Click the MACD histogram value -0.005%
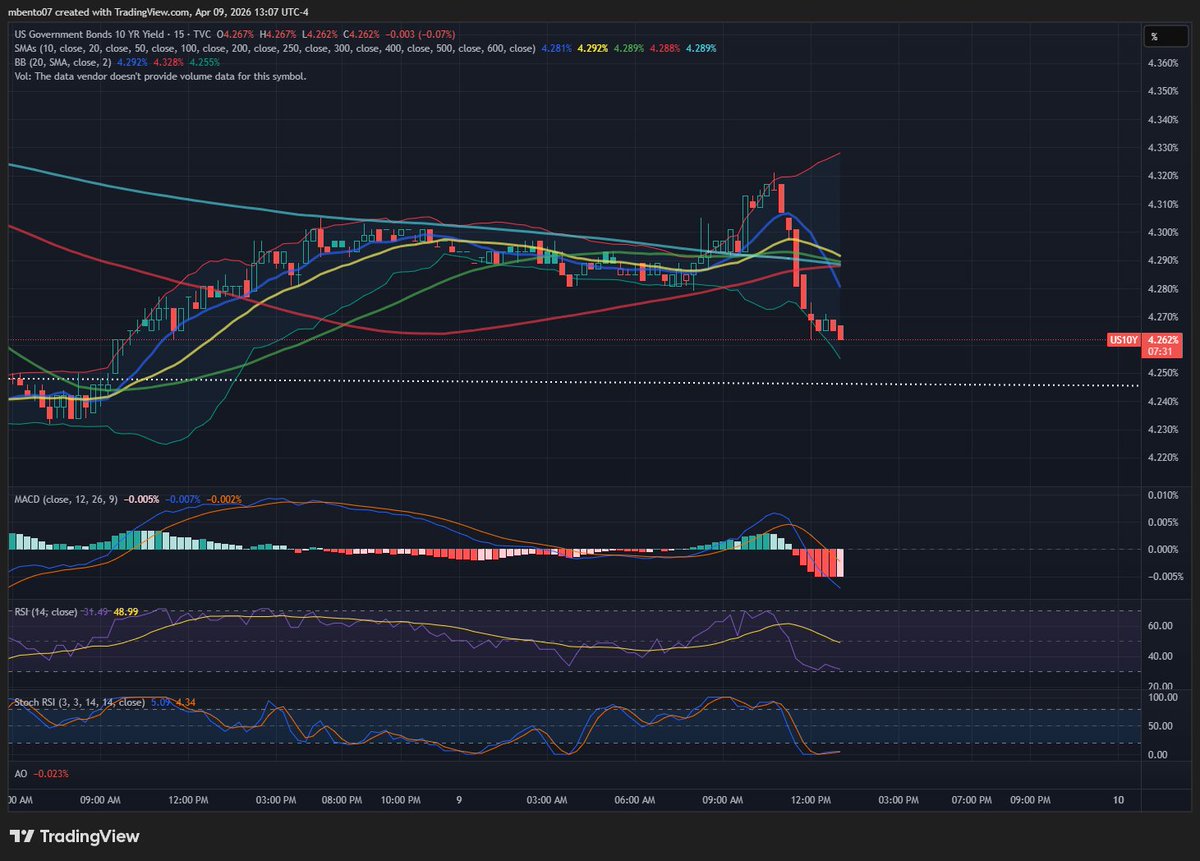This screenshot has width=1200, height=861. tap(142, 498)
